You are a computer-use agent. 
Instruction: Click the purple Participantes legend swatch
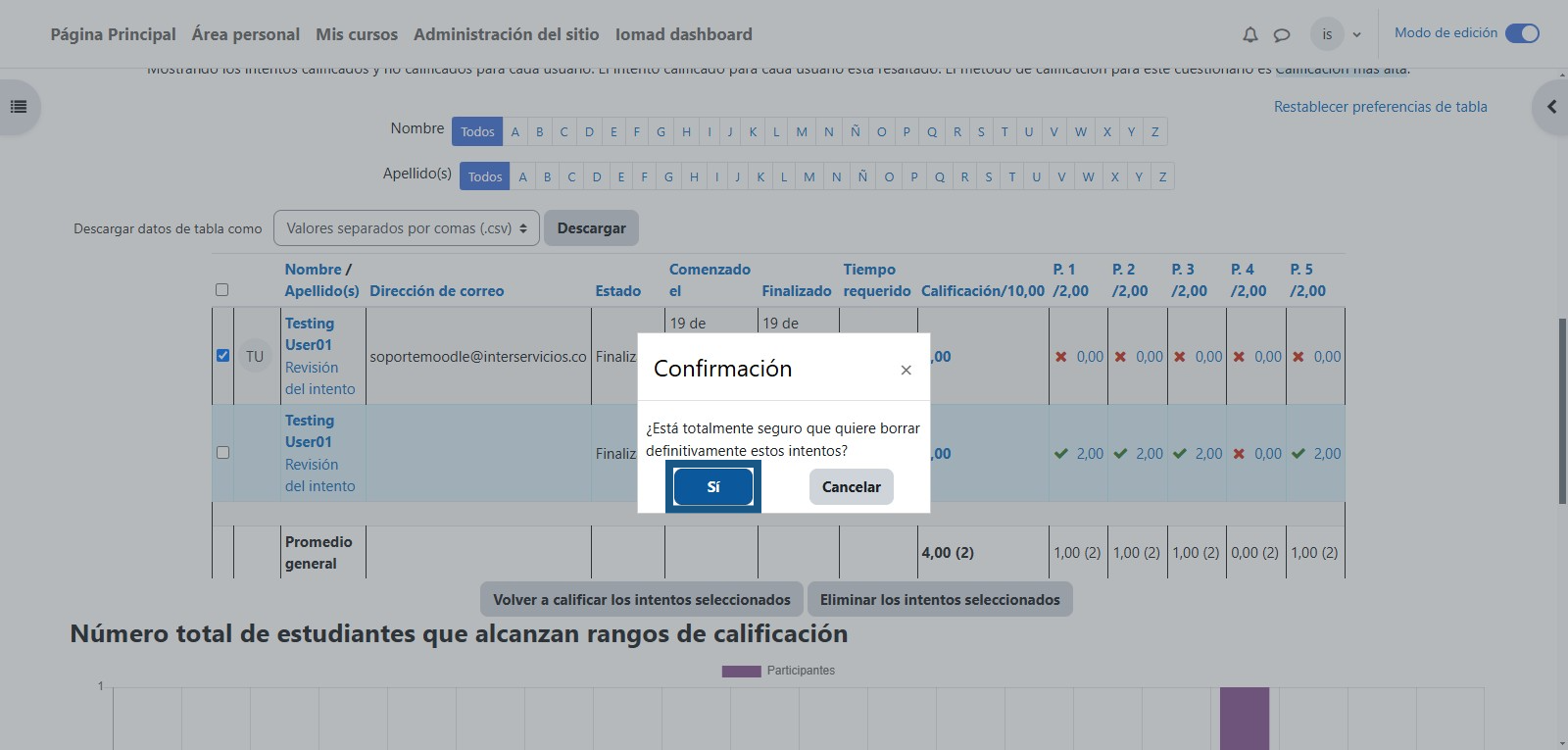pyautogui.click(x=741, y=672)
